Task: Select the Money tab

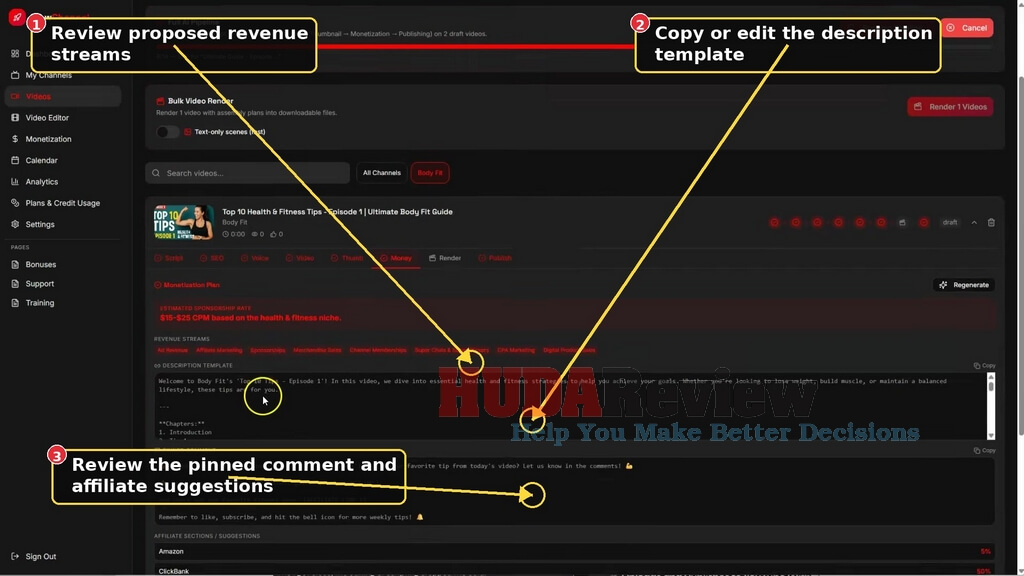Action: point(396,258)
